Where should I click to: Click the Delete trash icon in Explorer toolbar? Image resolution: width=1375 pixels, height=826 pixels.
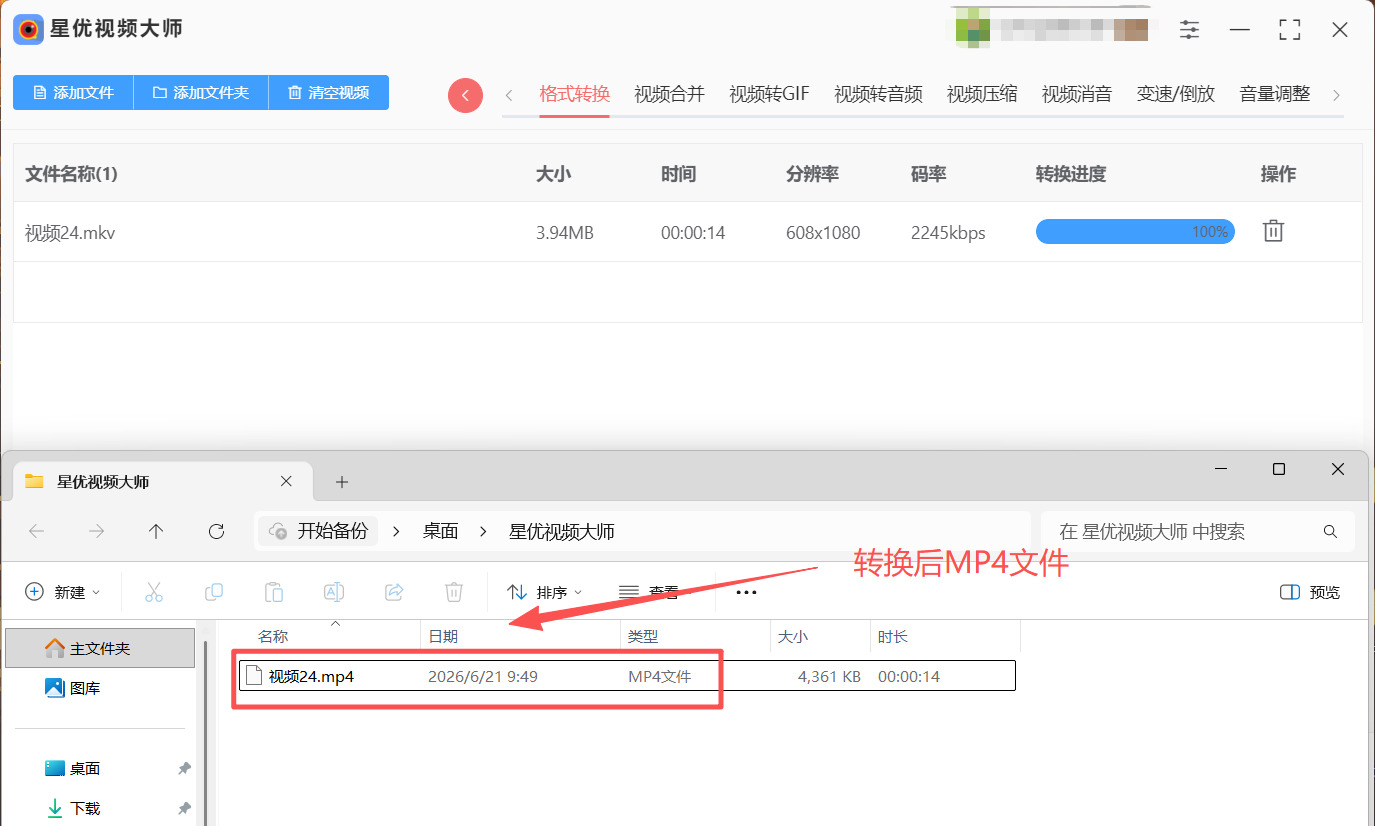[x=454, y=592]
